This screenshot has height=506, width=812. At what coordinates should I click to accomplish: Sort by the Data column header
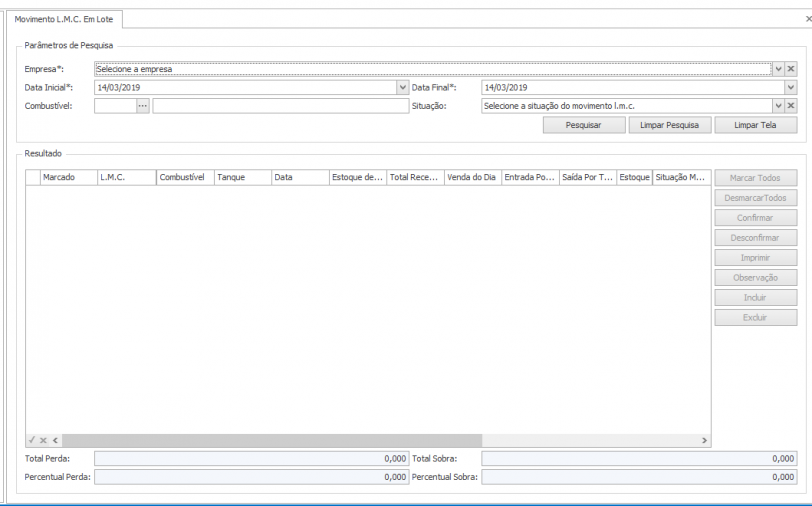pos(300,177)
